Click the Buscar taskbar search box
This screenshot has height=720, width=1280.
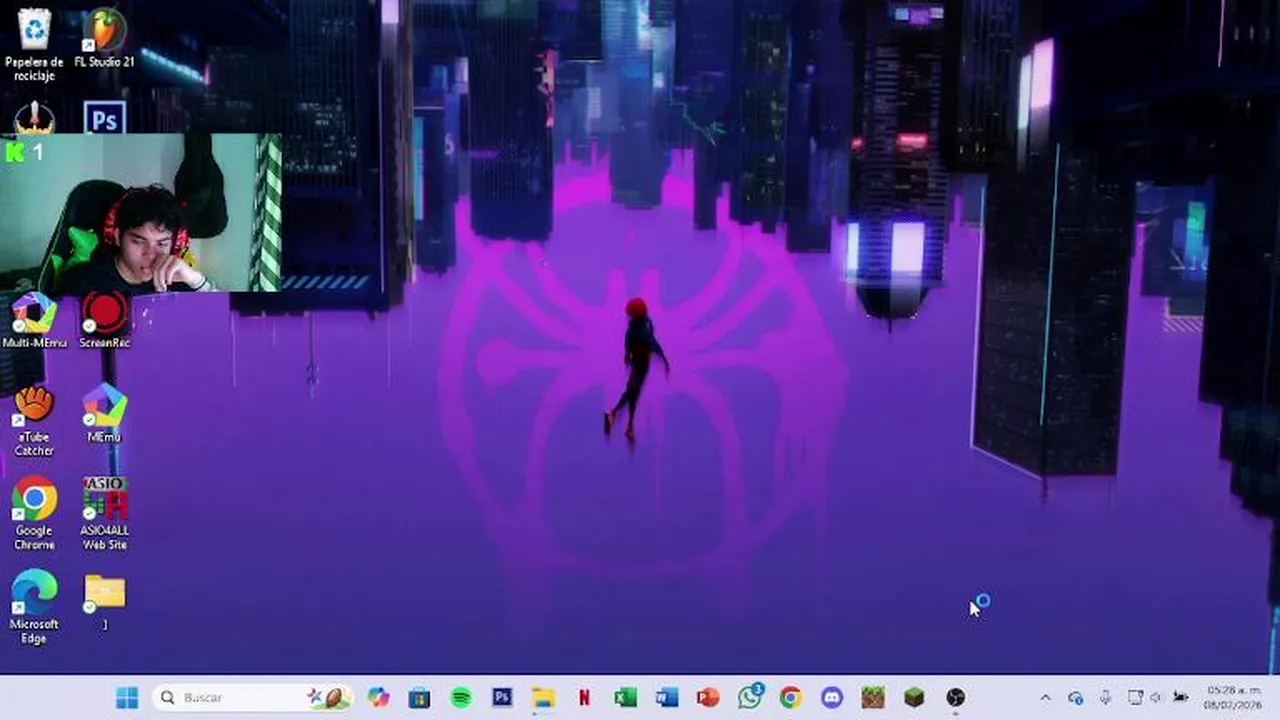[x=252, y=697]
